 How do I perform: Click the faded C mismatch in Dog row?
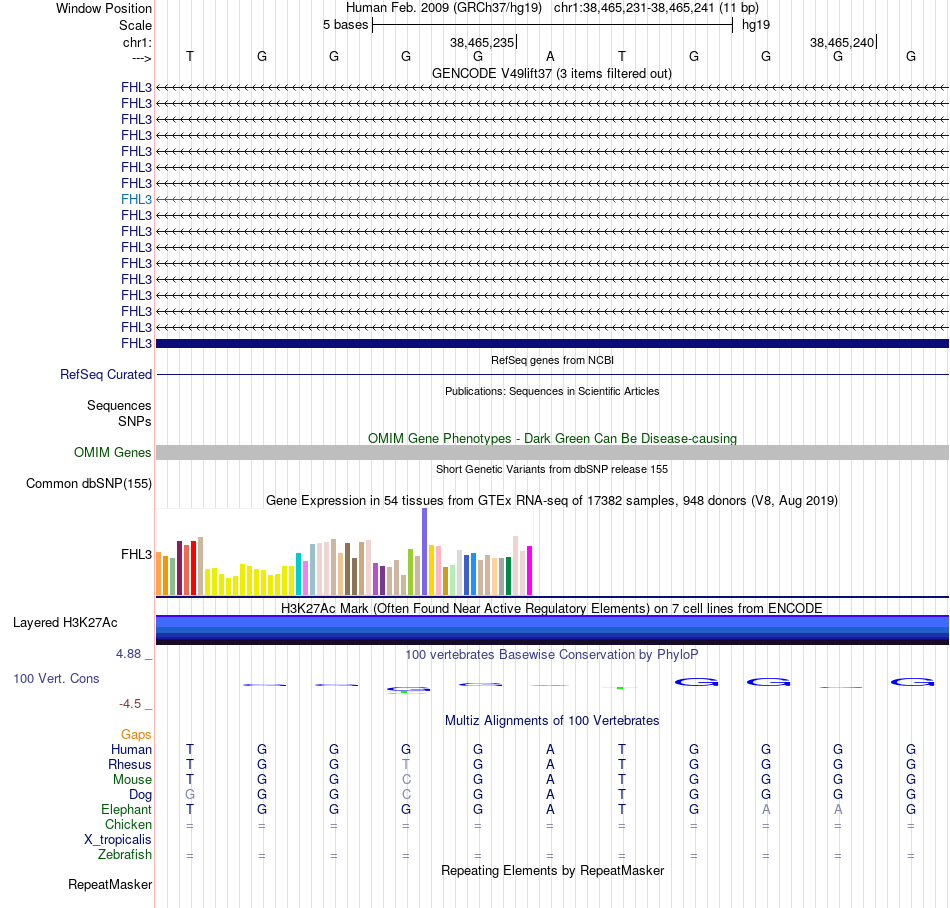(406, 794)
